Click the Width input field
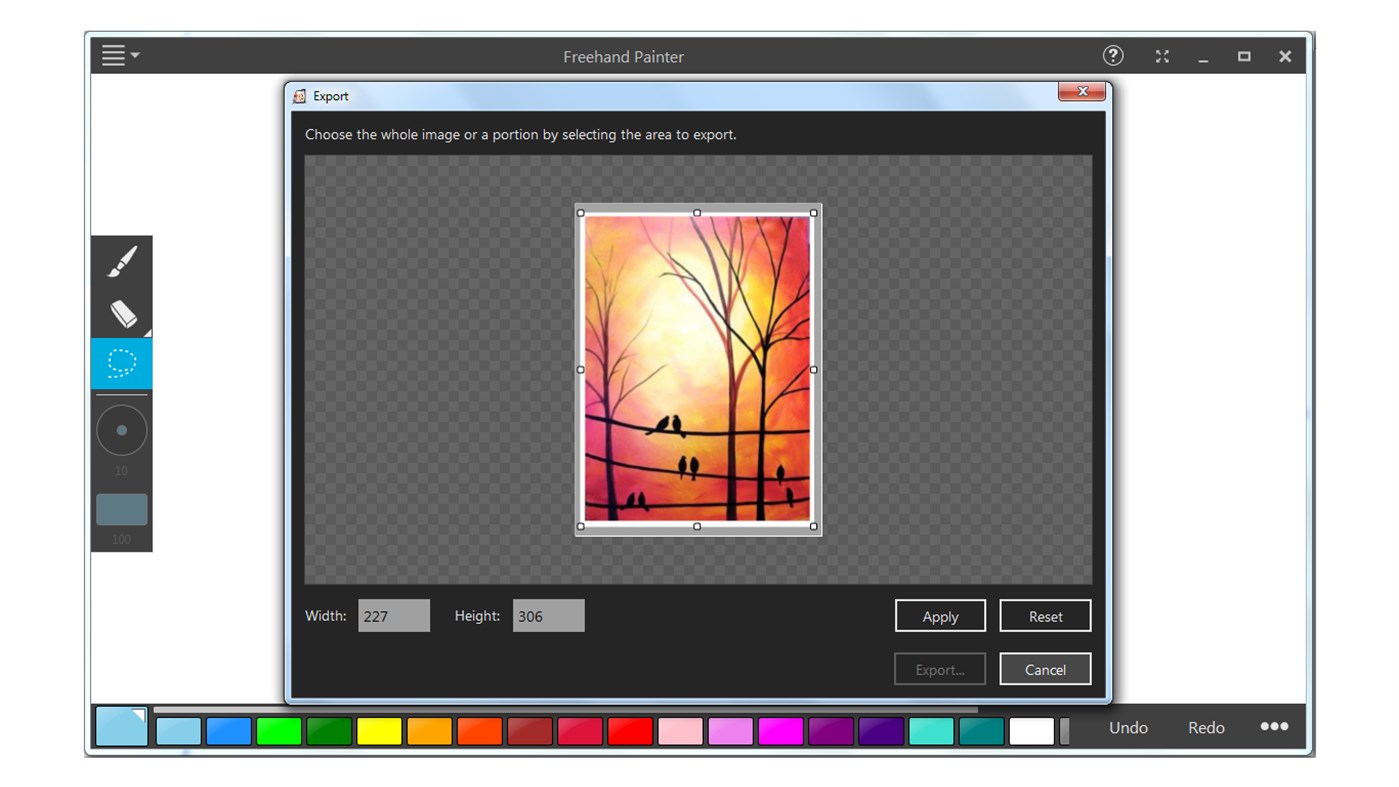Screen dimensions: 1399x787 tap(394, 615)
